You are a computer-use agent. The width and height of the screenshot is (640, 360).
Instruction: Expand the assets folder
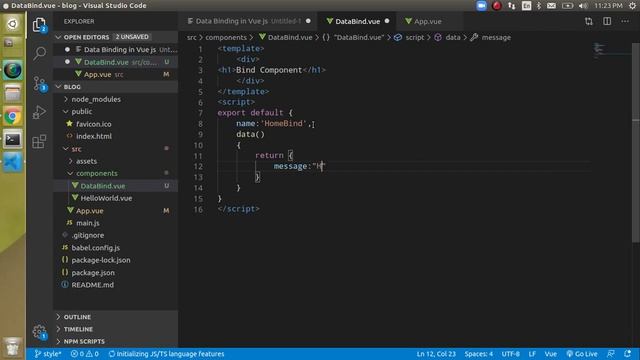coord(86,161)
